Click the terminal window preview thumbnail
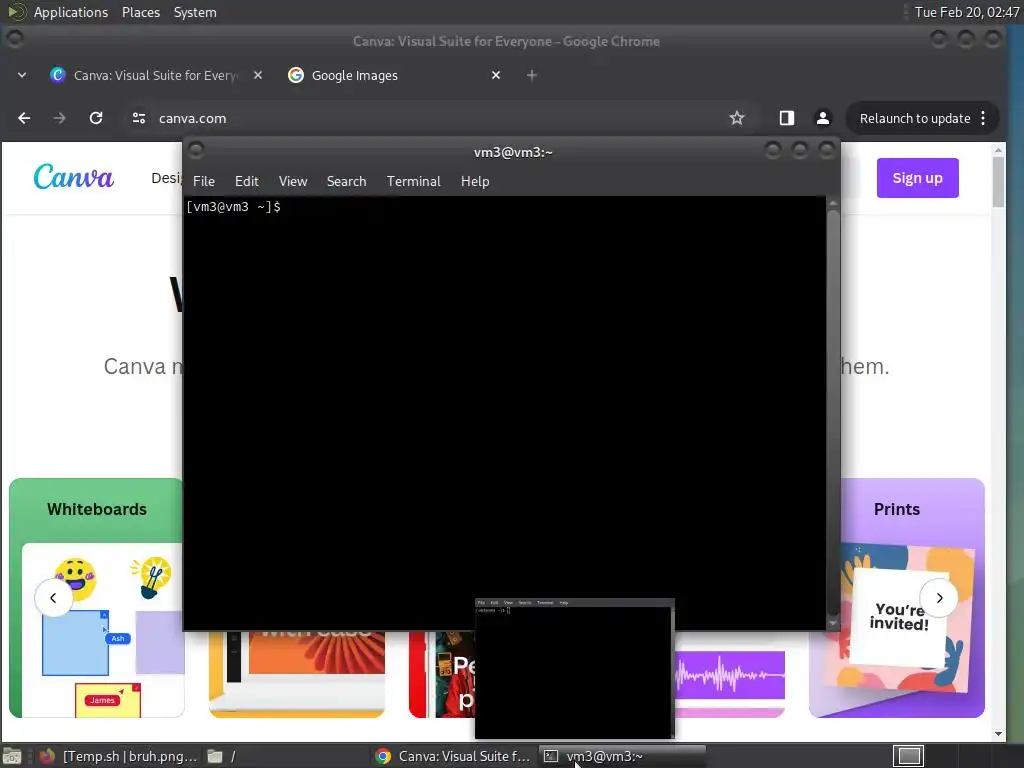 pos(574,668)
